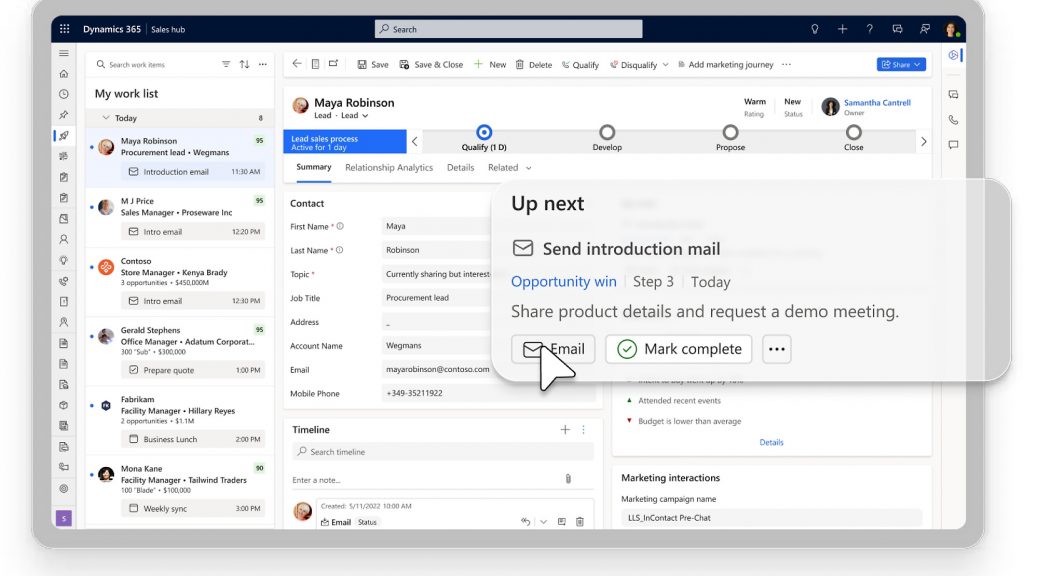Click the Mark complete button
1038x576 pixels.
click(679, 349)
